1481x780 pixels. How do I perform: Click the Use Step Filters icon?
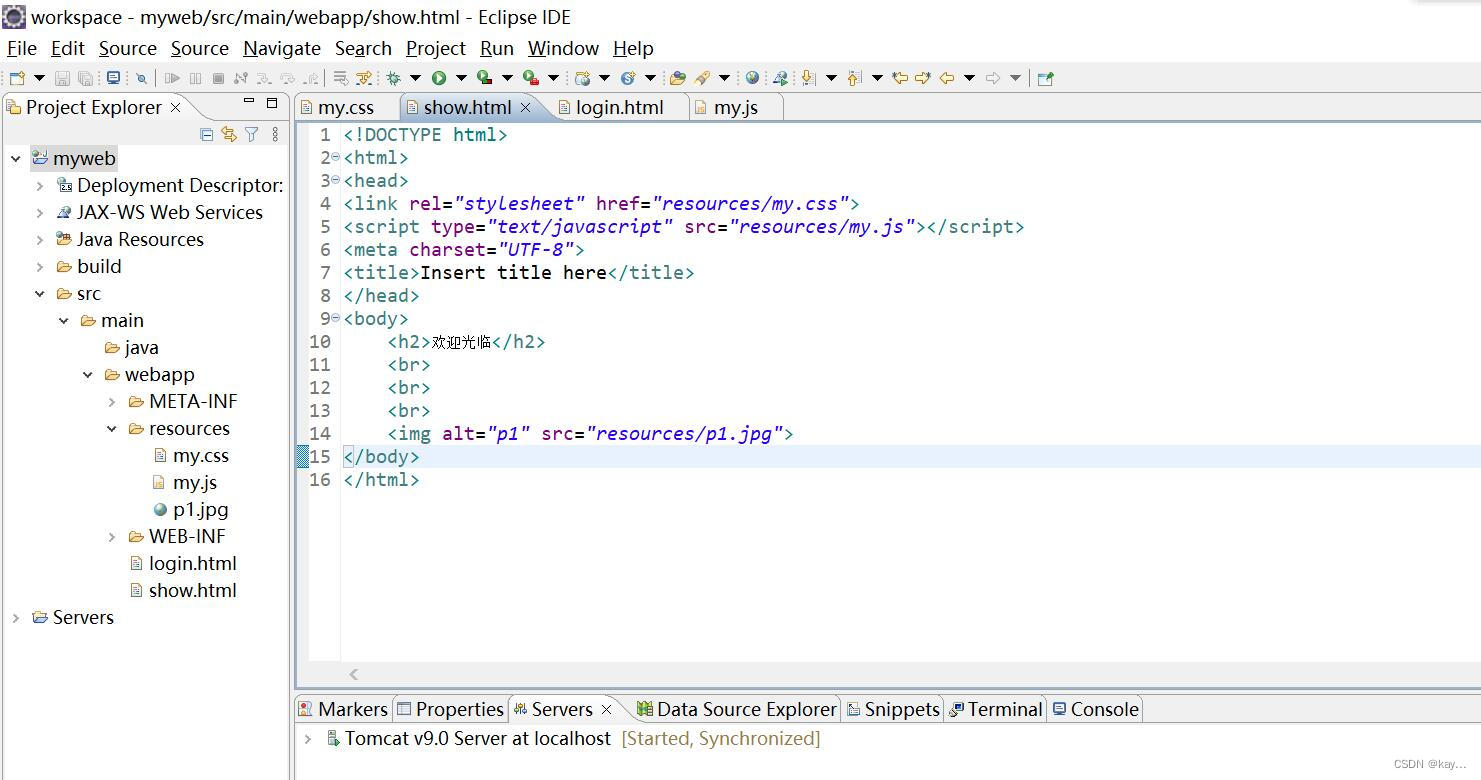click(x=364, y=78)
